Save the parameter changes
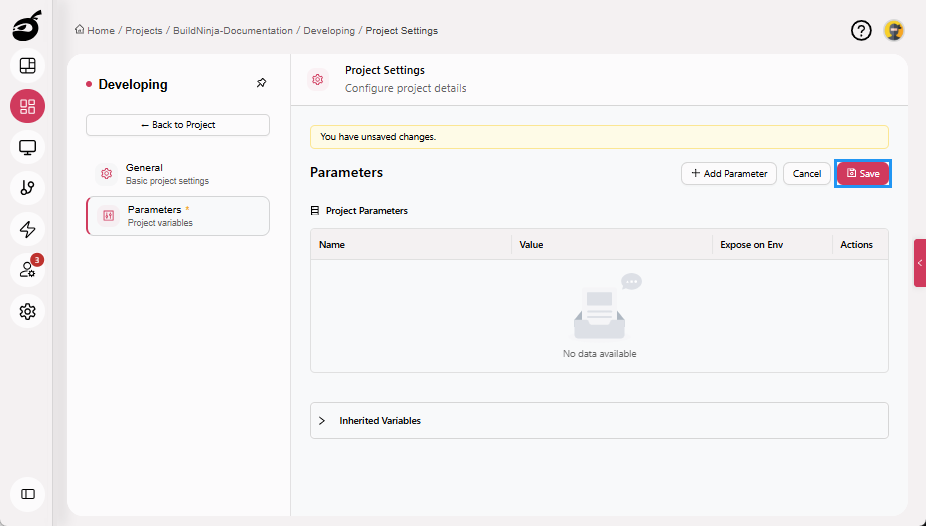This screenshot has width=926, height=526. pos(863,174)
